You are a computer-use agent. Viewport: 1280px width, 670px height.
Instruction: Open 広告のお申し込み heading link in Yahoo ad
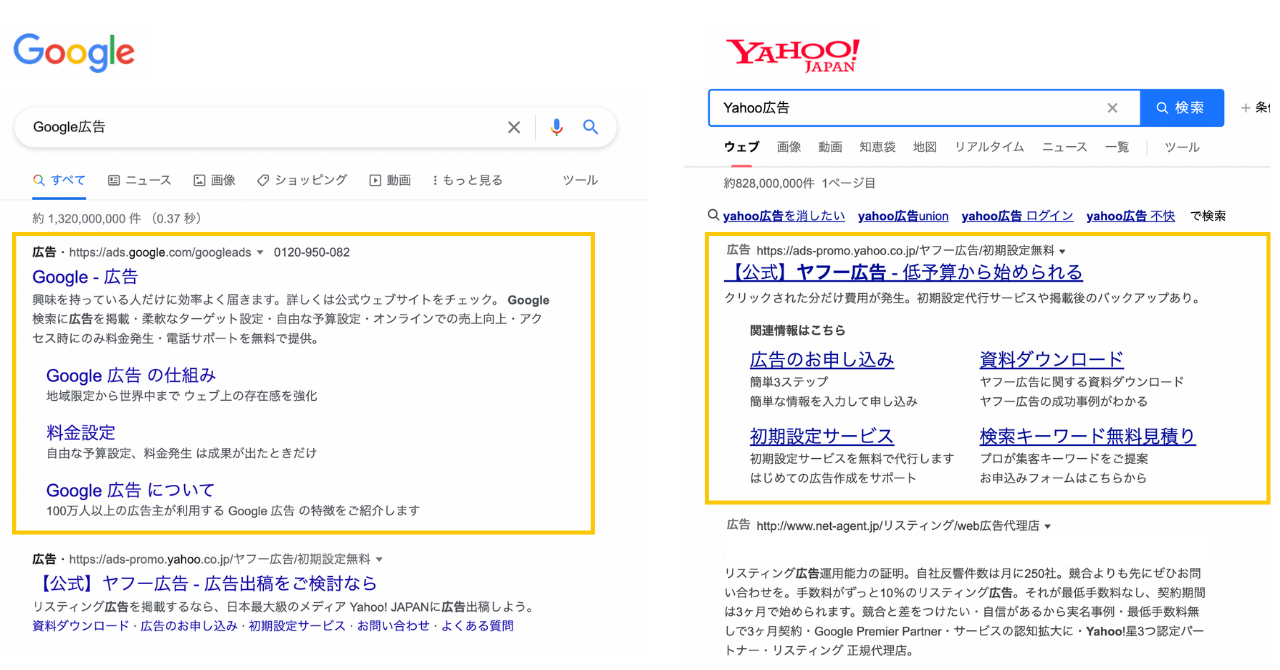click(x=822, y=359)
